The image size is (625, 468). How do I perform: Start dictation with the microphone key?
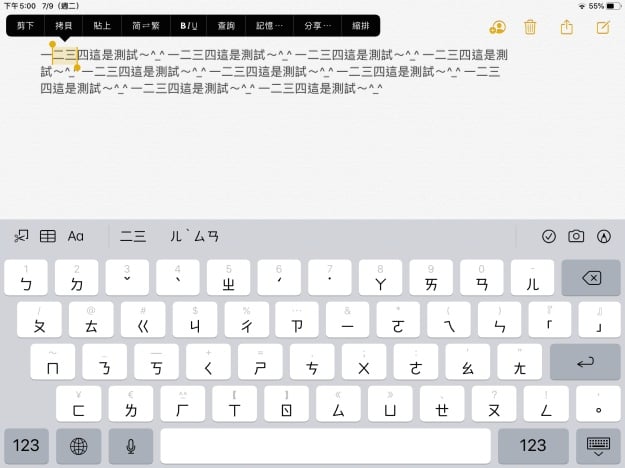pos(130,445)
